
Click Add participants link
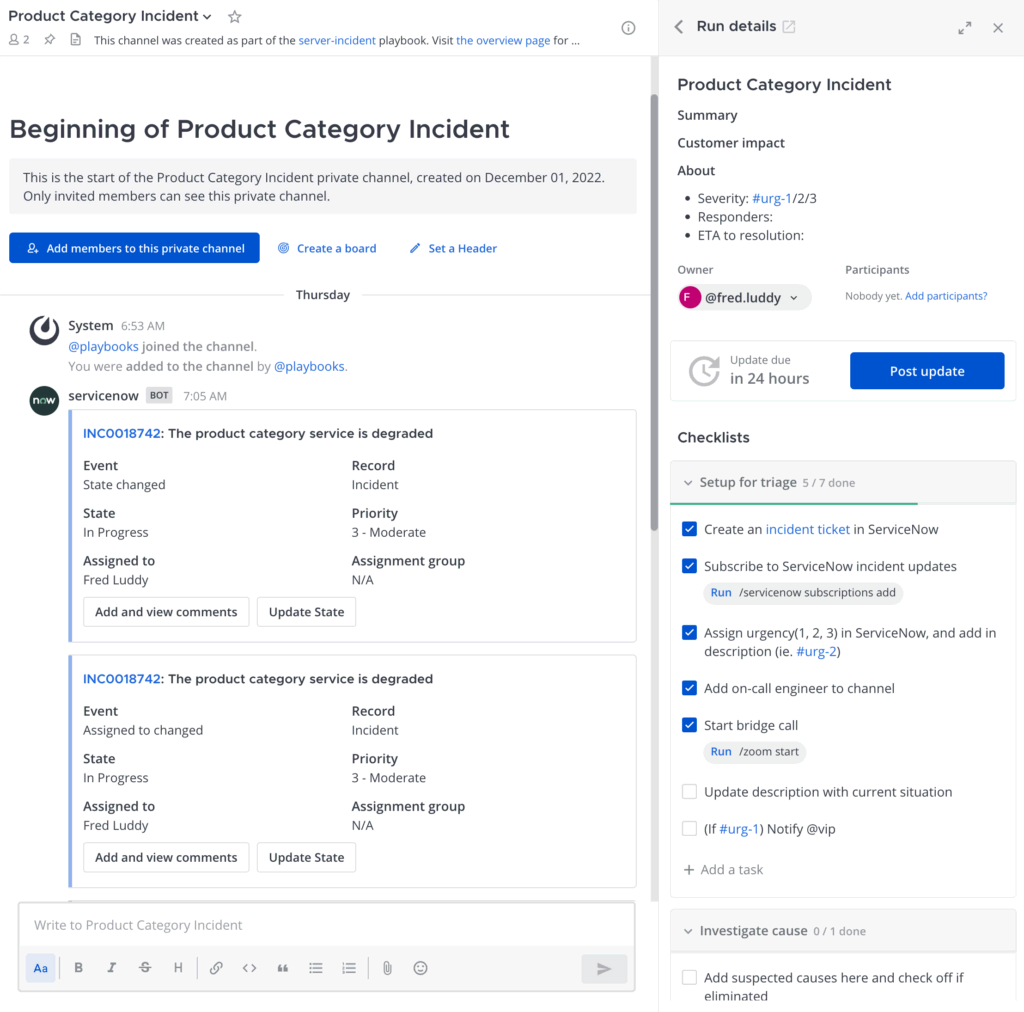(x=946, y=296)
